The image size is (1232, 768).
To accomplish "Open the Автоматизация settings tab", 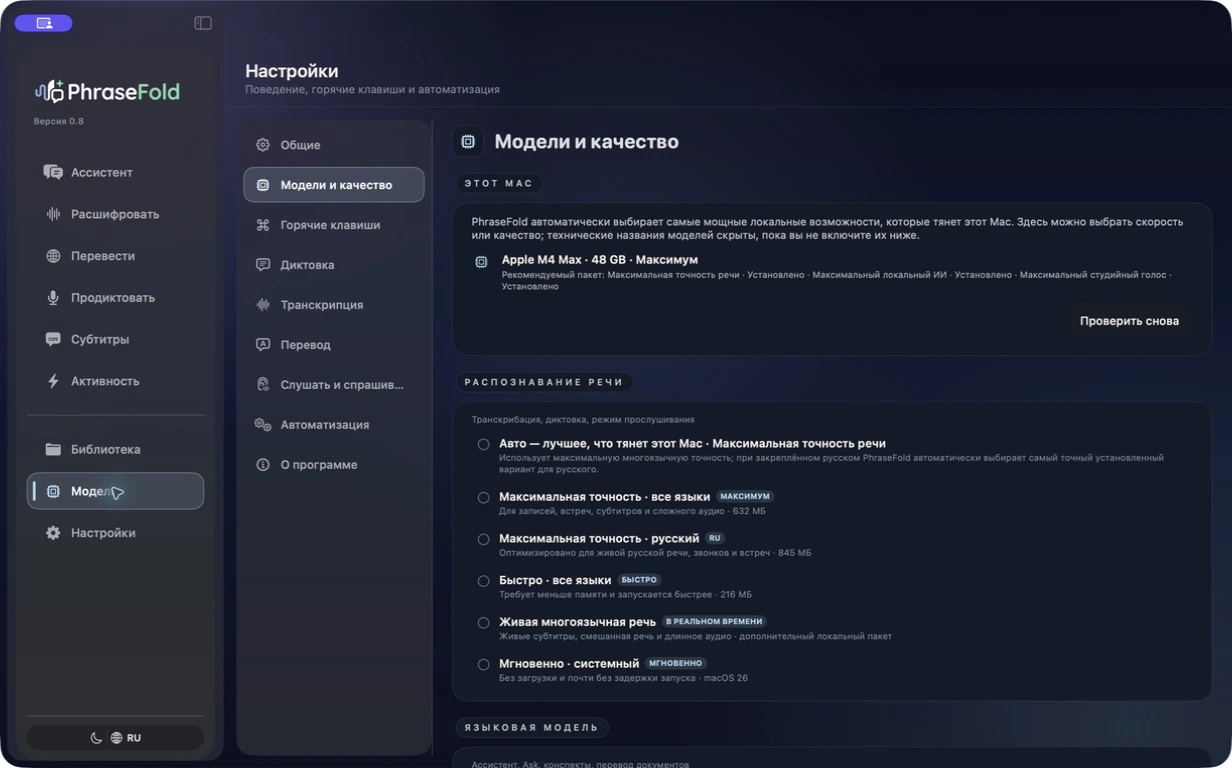I will pos(334,425).
